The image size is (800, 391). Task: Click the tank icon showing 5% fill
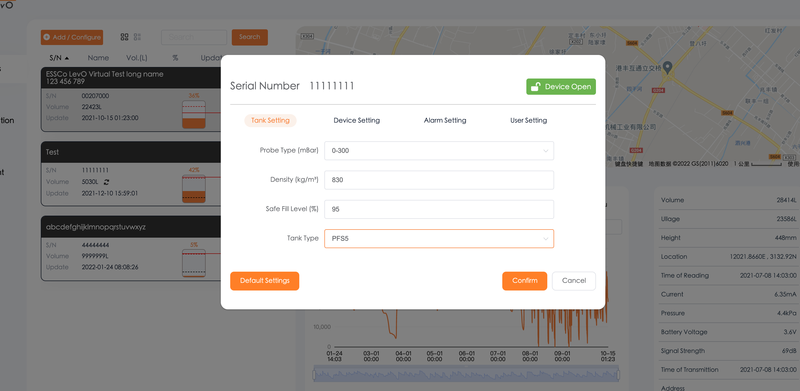click(194, 263)
